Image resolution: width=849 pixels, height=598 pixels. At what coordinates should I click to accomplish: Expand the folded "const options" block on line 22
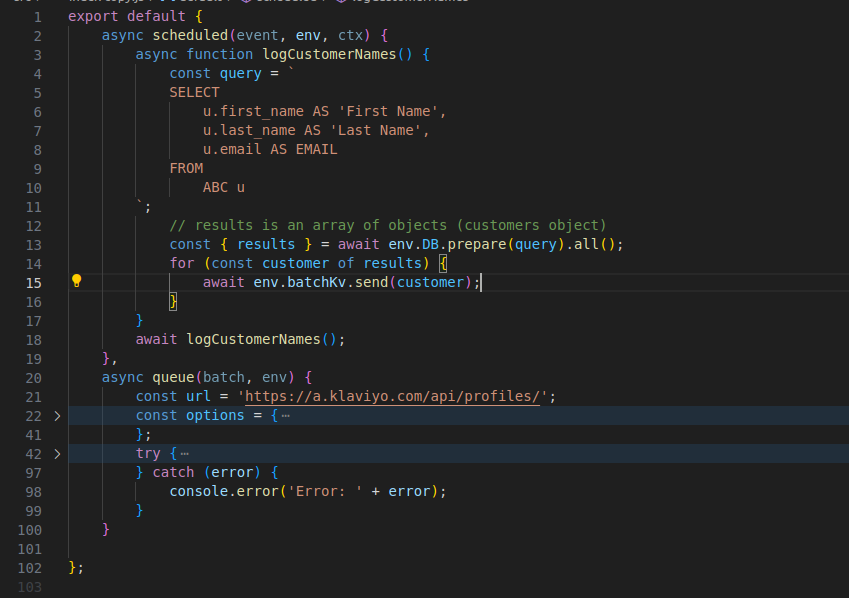[57, 415]
